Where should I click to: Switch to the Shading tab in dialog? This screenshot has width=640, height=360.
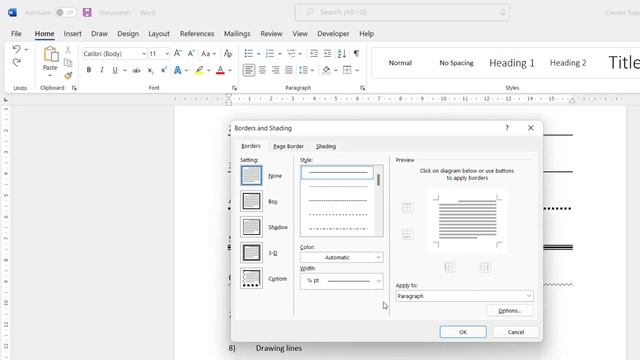(x=326, y=146)
